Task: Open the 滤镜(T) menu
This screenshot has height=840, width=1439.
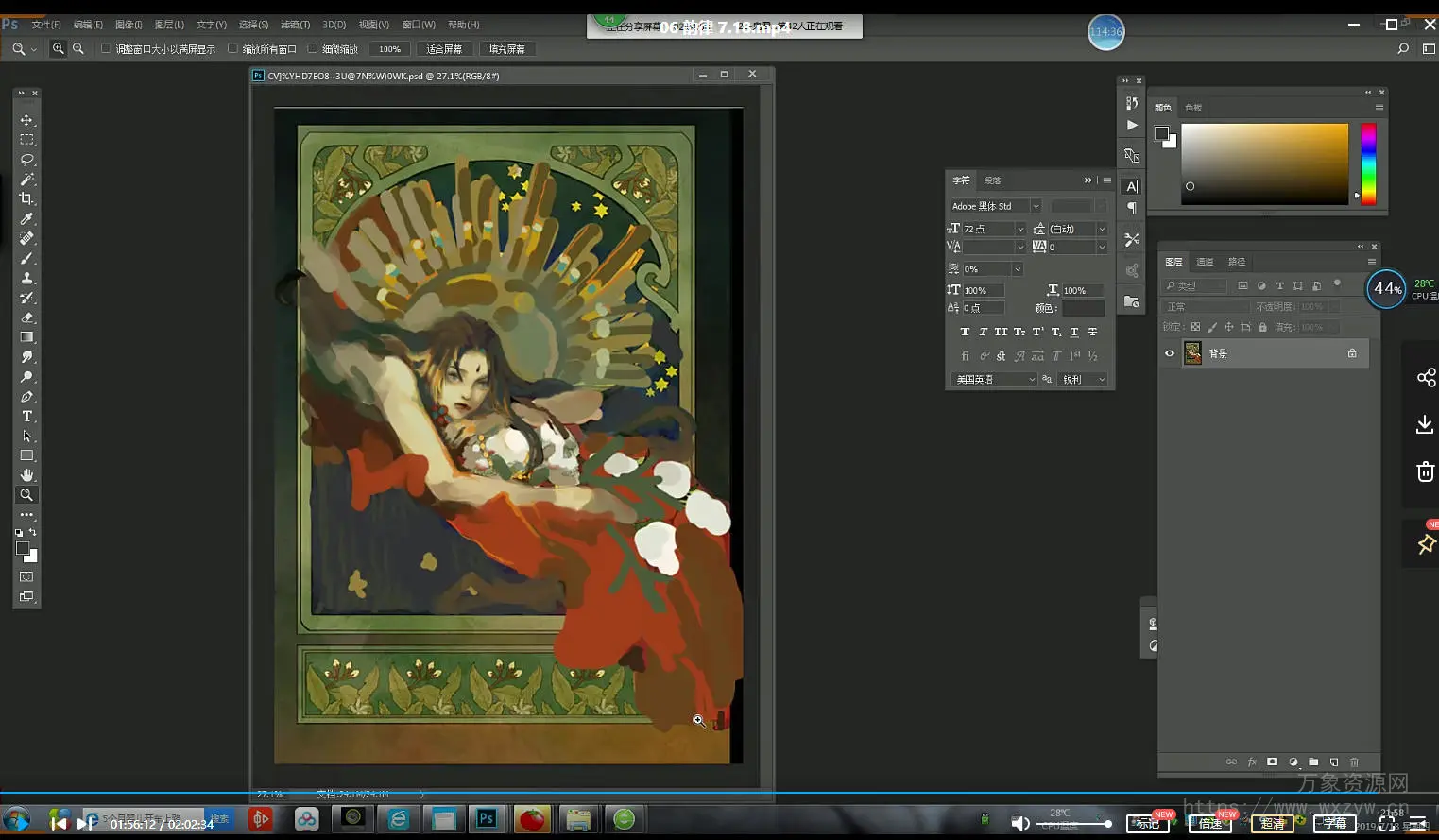Action: pos(295,25)
